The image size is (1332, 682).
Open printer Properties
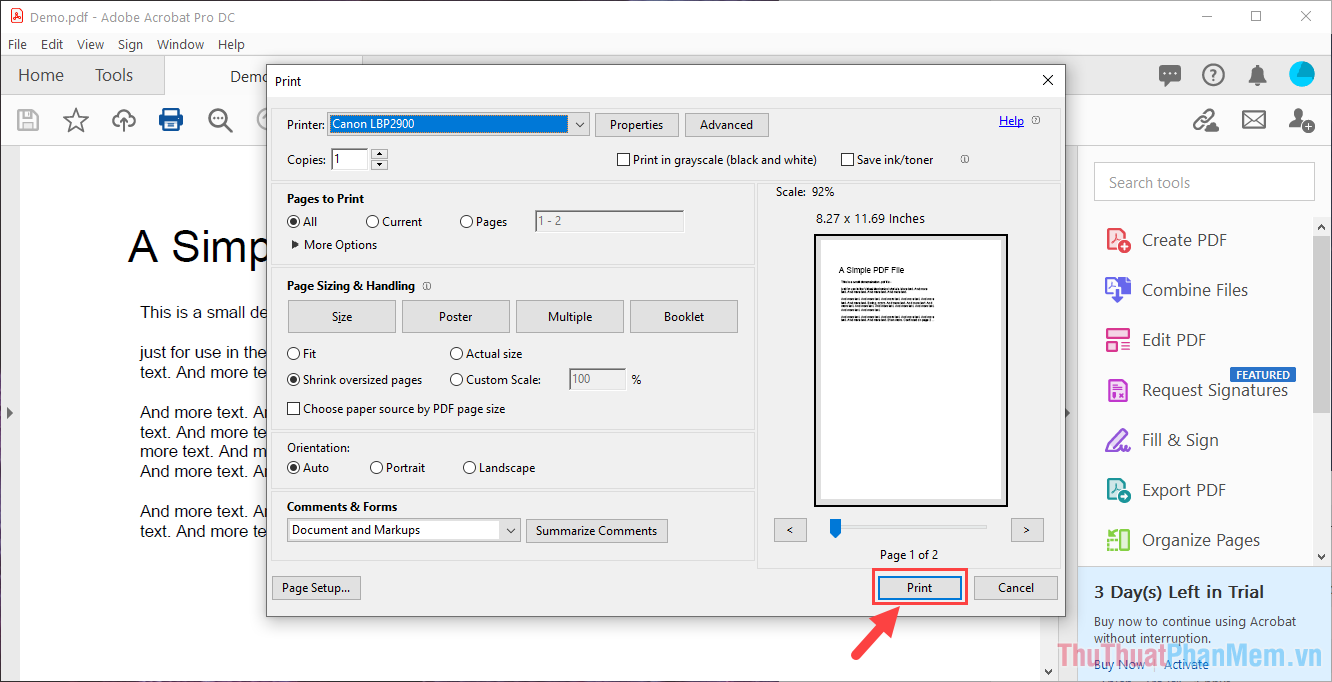637,125
